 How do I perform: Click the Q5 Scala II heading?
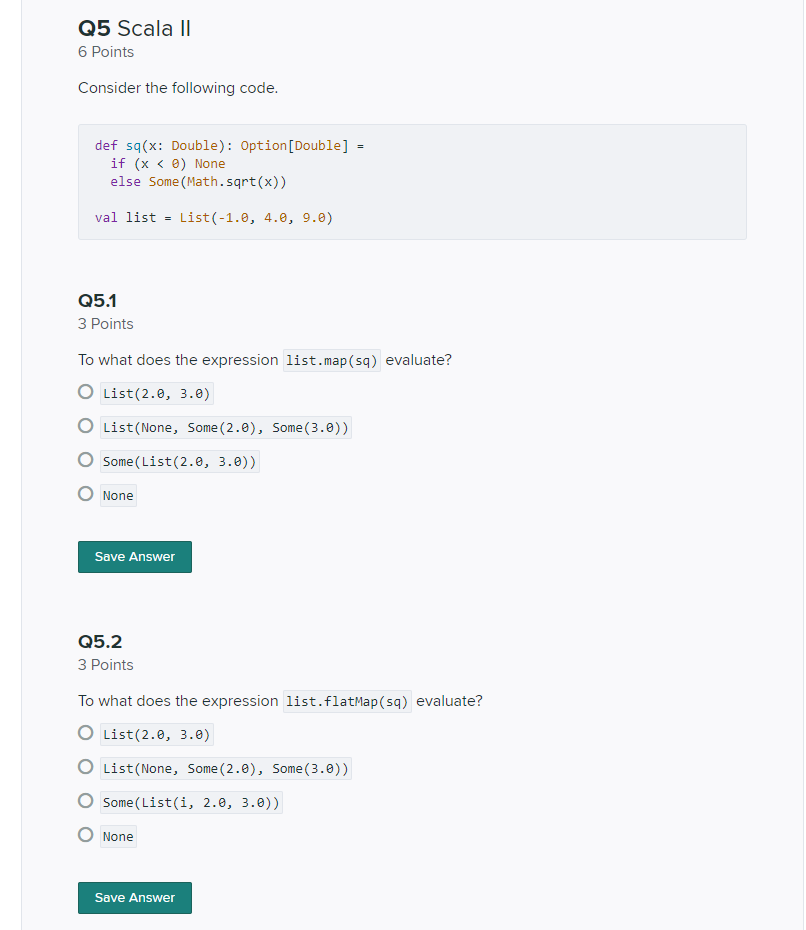[135, 28]
